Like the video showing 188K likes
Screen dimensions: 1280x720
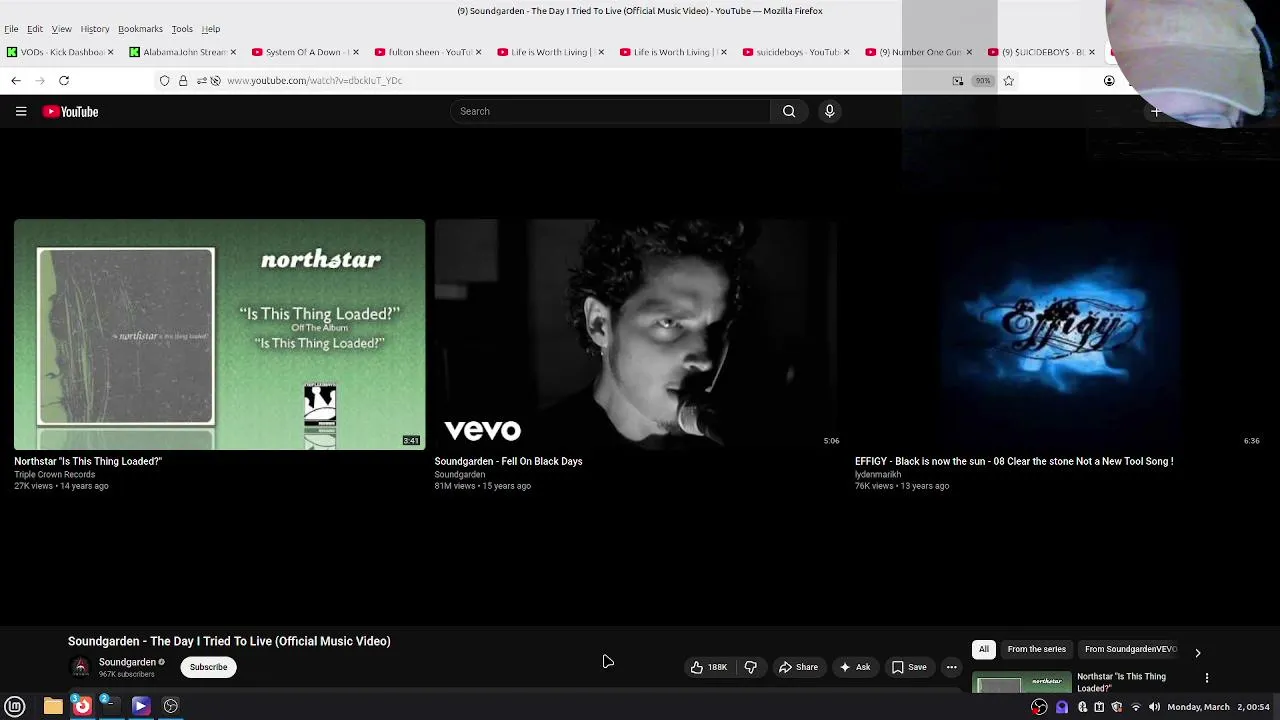tap(709, 667)
